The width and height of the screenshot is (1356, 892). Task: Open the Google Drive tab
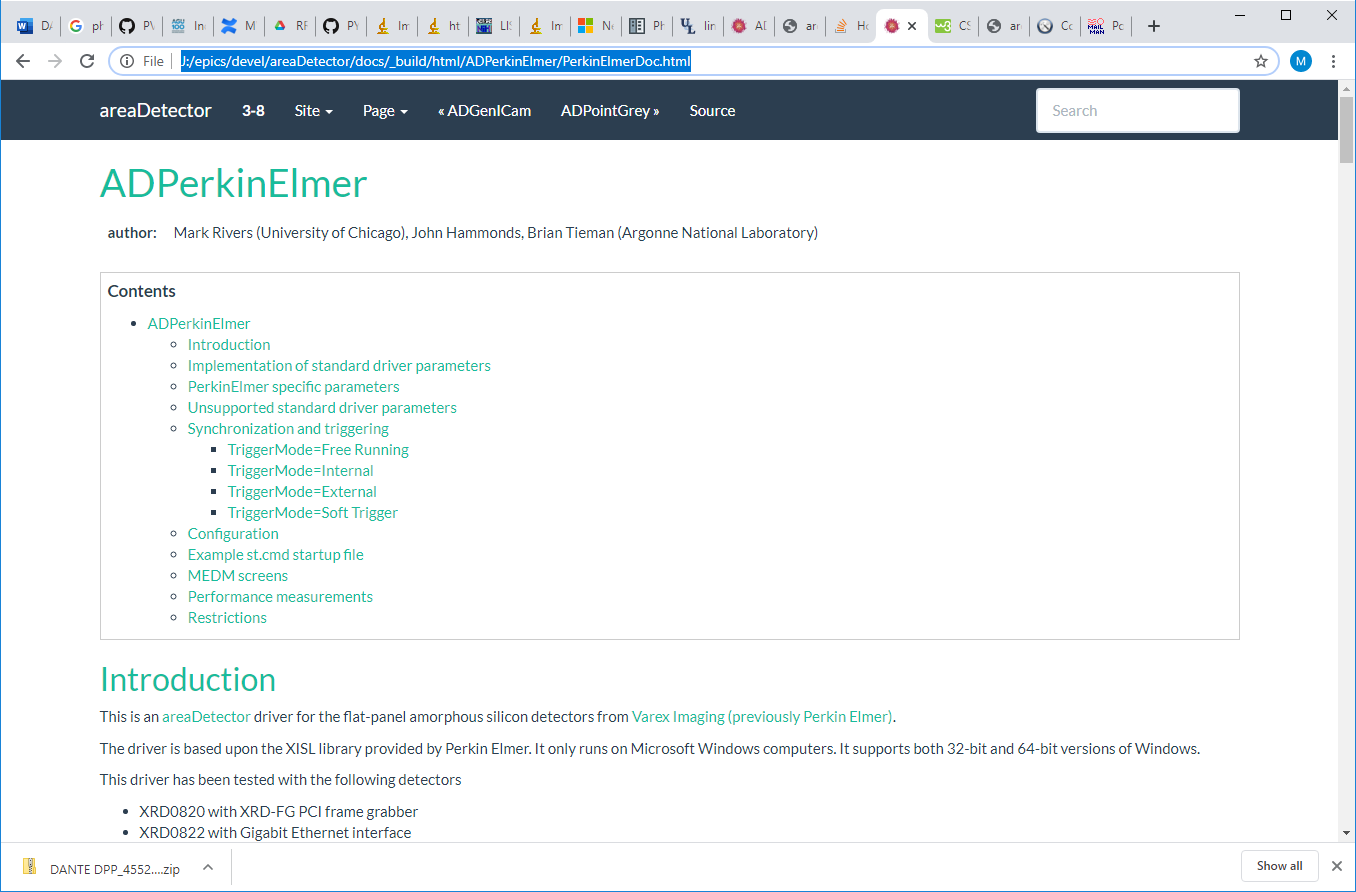click(289, 27)
